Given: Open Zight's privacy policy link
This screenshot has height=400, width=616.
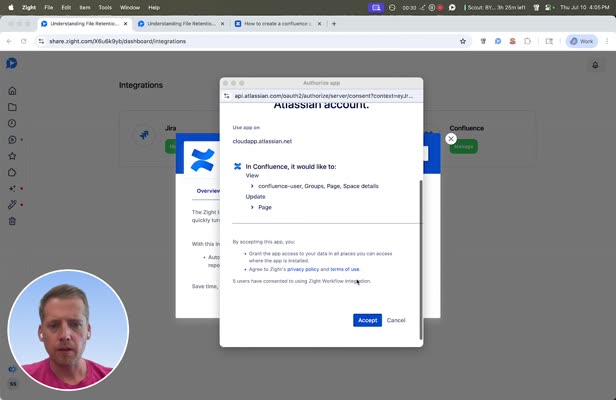Looking at the screenshot, I should [x=303, y=269].
